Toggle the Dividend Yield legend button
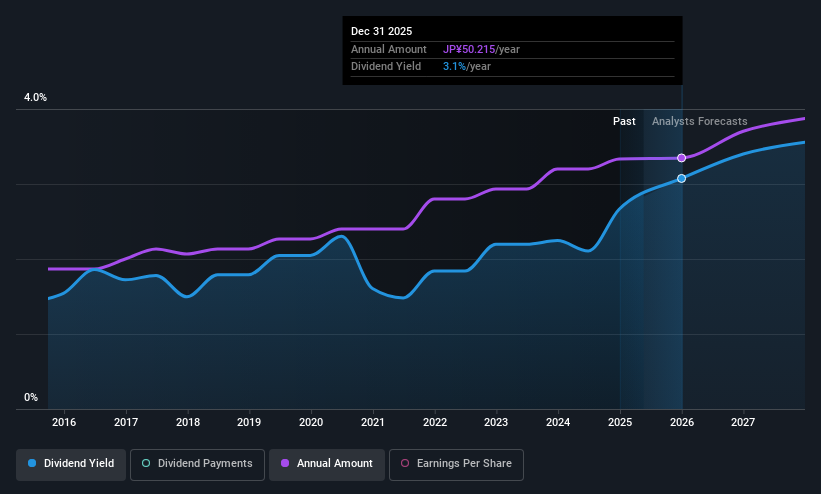 71,464
